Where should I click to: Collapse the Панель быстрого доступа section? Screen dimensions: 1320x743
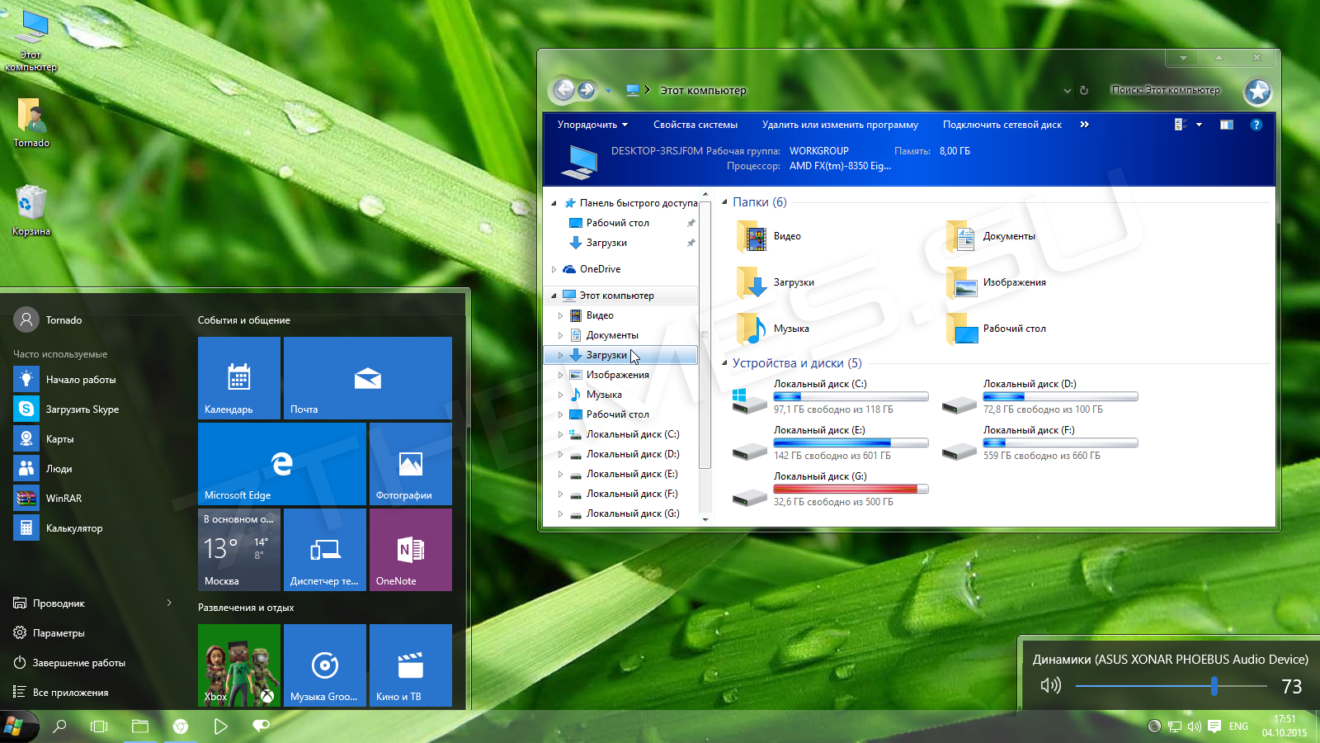[553, 202]
